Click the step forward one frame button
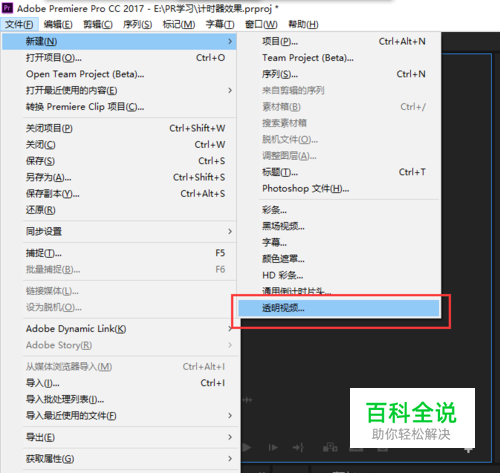The height and width of the screenshot is (473, 500). click(273, 447)
